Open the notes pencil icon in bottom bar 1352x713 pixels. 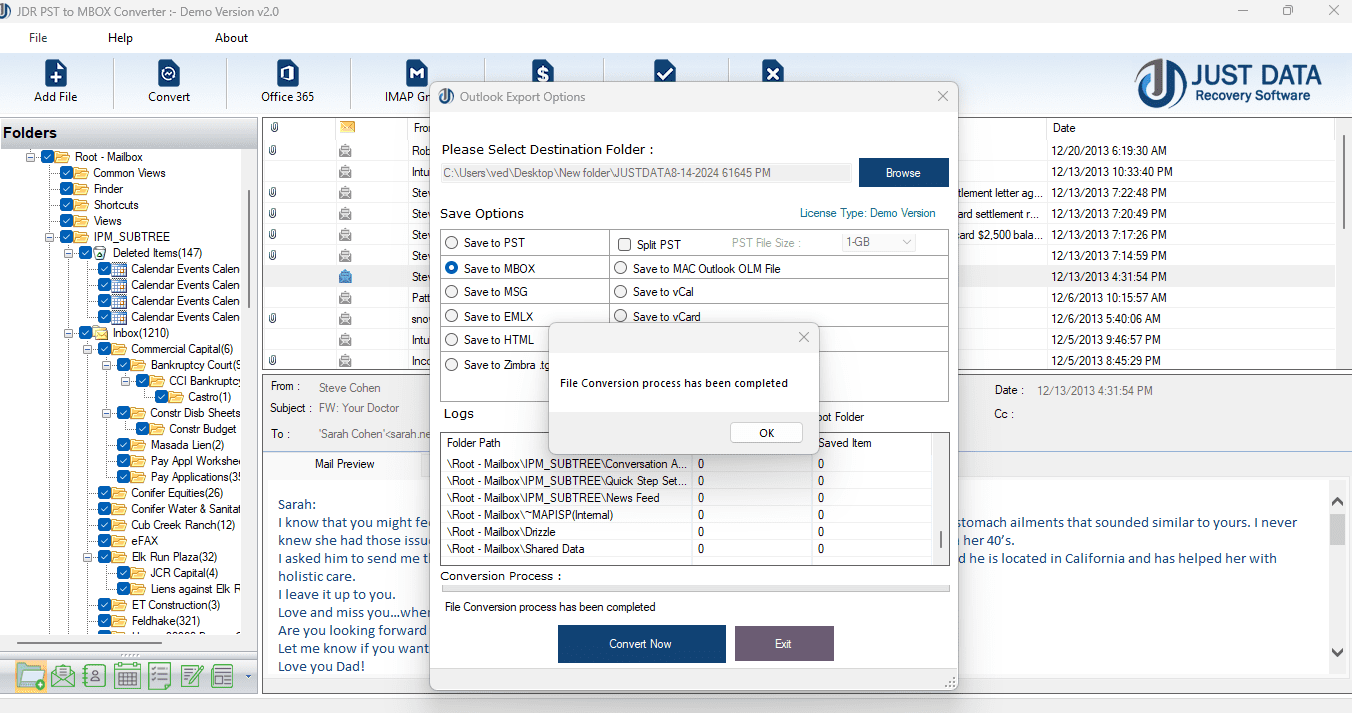coord(191,676)
